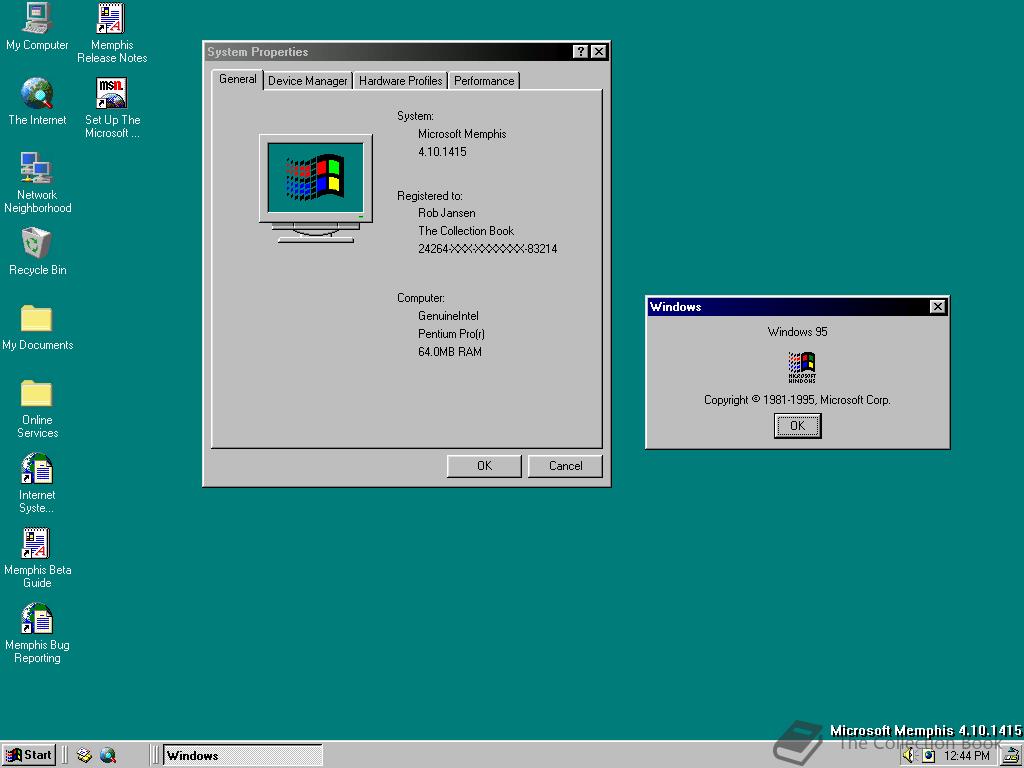This screenshot has height=768, width=1024.
Task: Click 'The Collection Book' in System Properties
Action: 466,231
